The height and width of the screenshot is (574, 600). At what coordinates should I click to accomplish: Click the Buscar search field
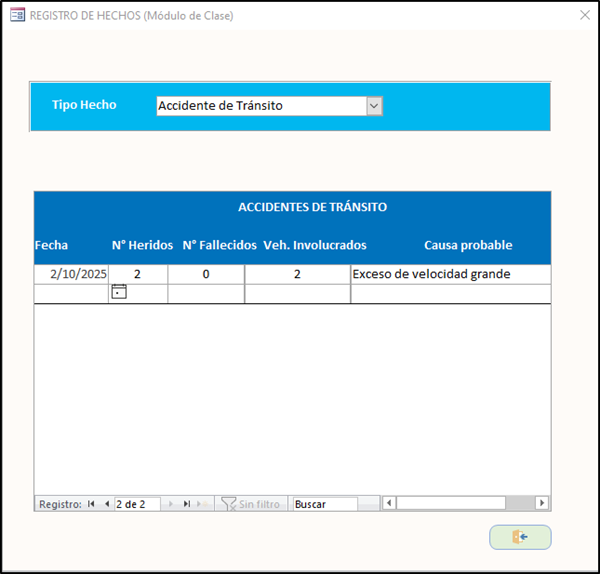(x=324, y=504)
